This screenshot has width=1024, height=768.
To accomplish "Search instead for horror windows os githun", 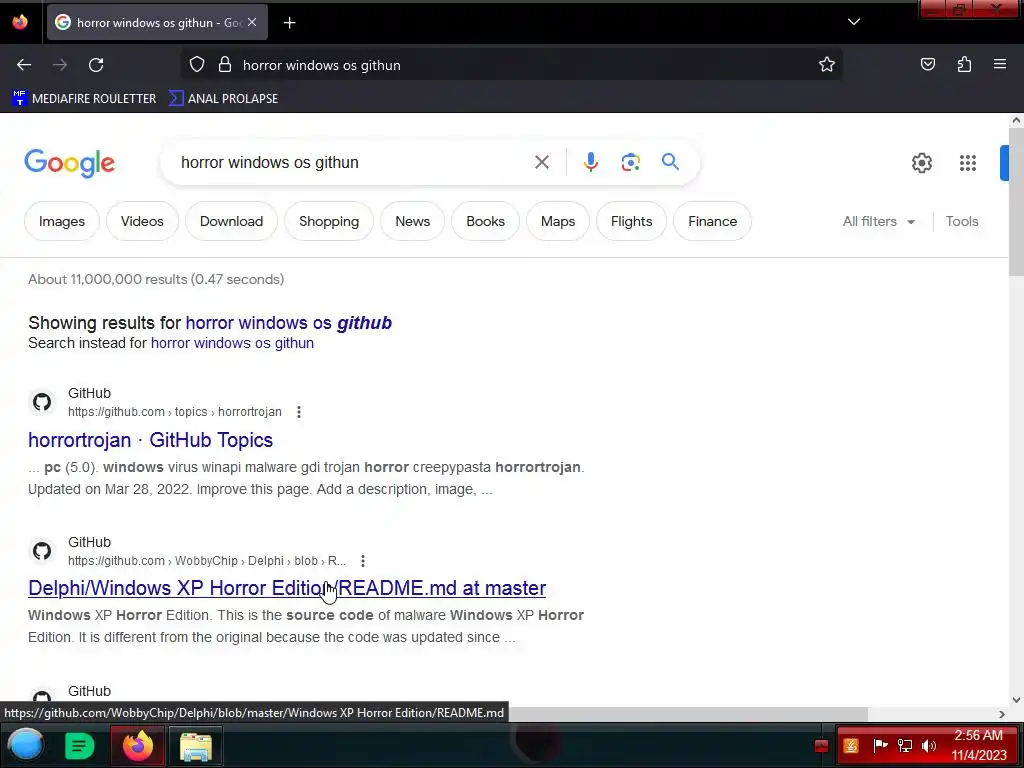I will click(232, 343).
